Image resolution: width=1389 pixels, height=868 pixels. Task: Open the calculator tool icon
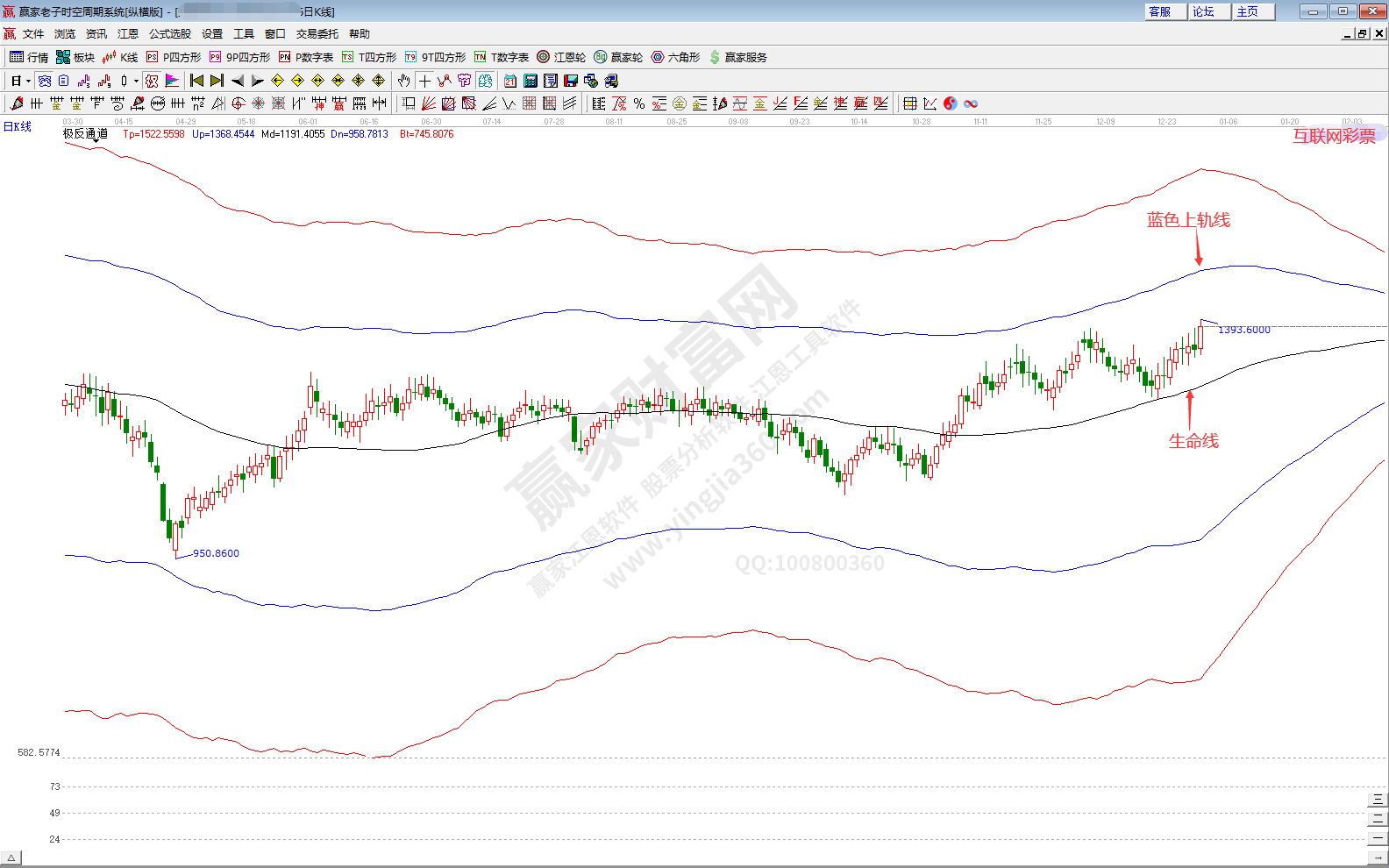(x=531, y=81)
